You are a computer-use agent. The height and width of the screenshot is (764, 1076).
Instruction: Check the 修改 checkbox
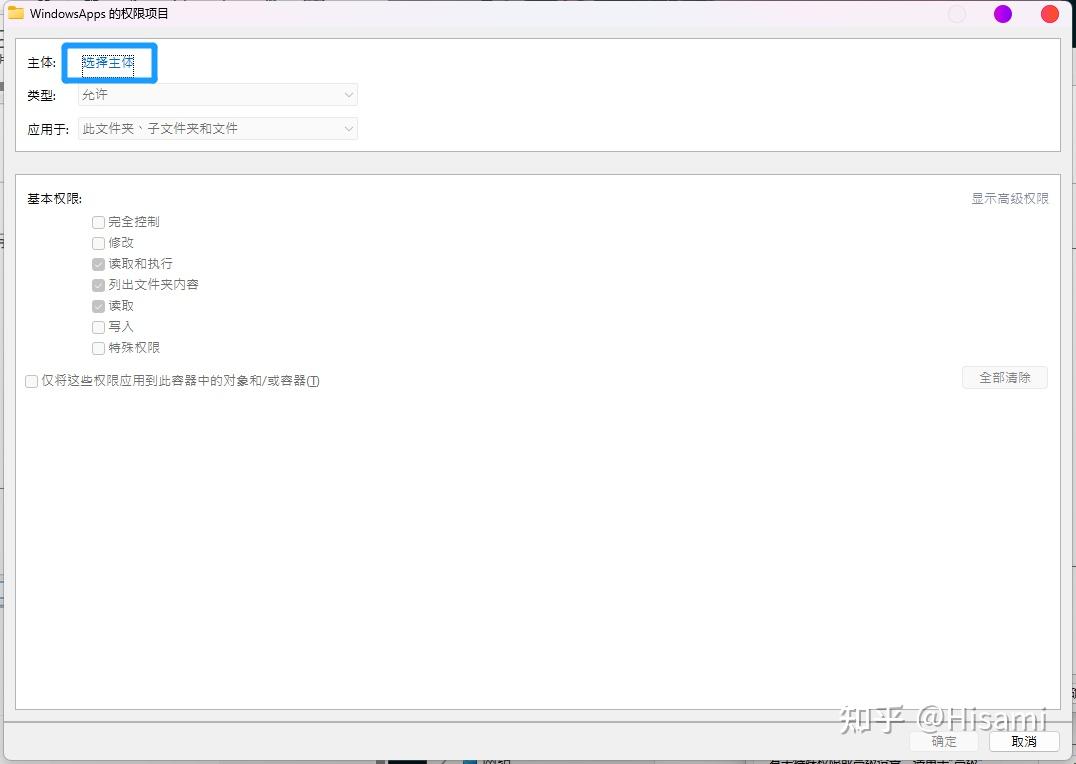pyautogui.click(x=98, y=243)
